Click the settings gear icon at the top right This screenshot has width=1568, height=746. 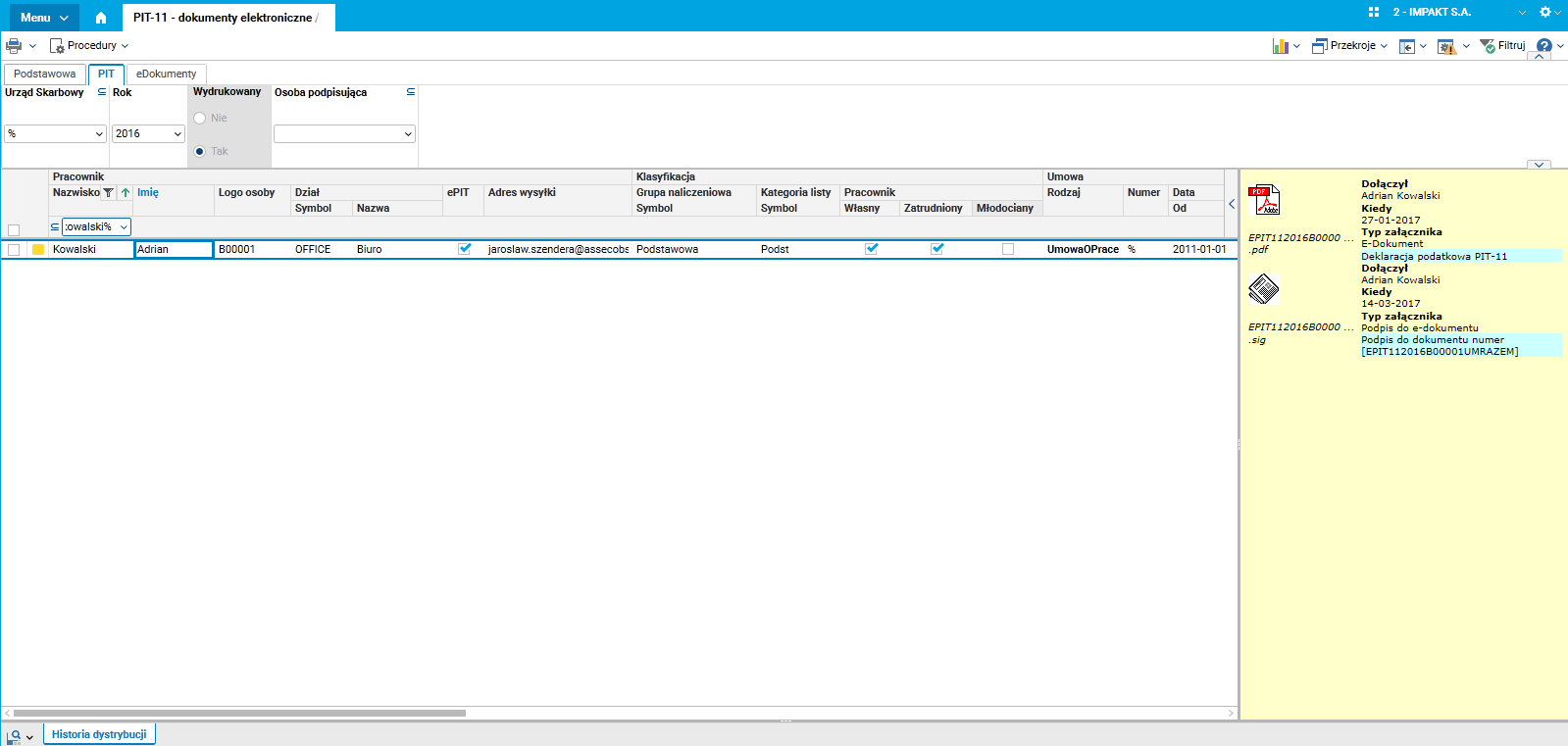point(1544,12)
